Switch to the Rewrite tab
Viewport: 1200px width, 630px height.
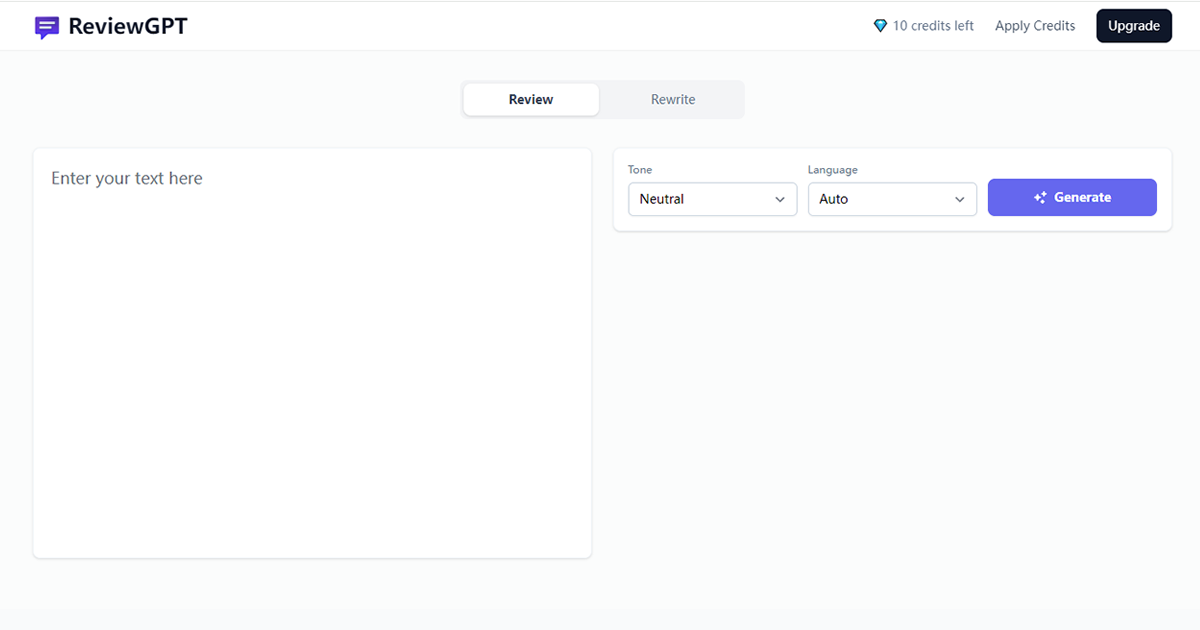click(673, 99)
